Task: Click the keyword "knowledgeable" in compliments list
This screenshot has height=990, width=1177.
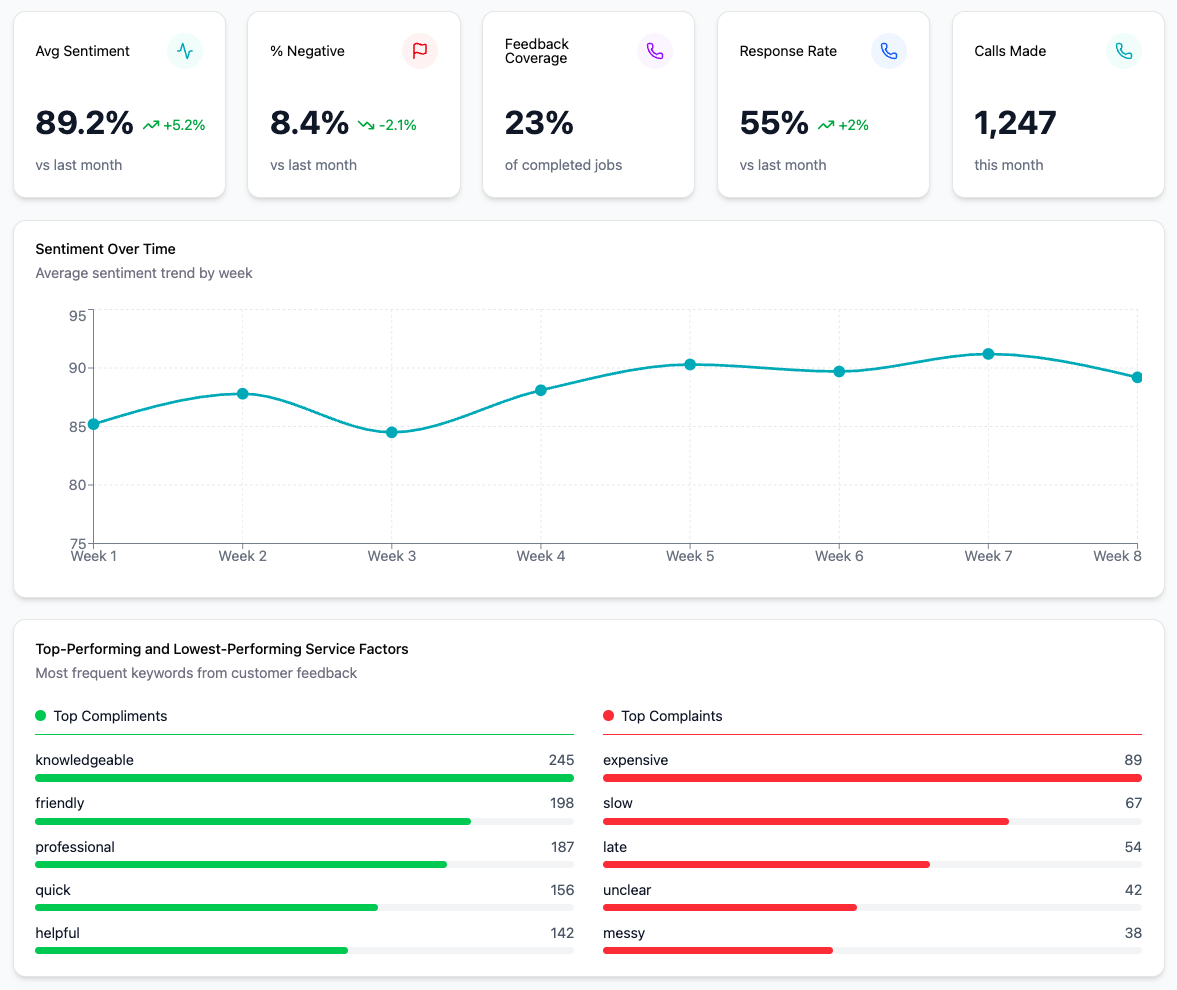Action: click(85, 760)
